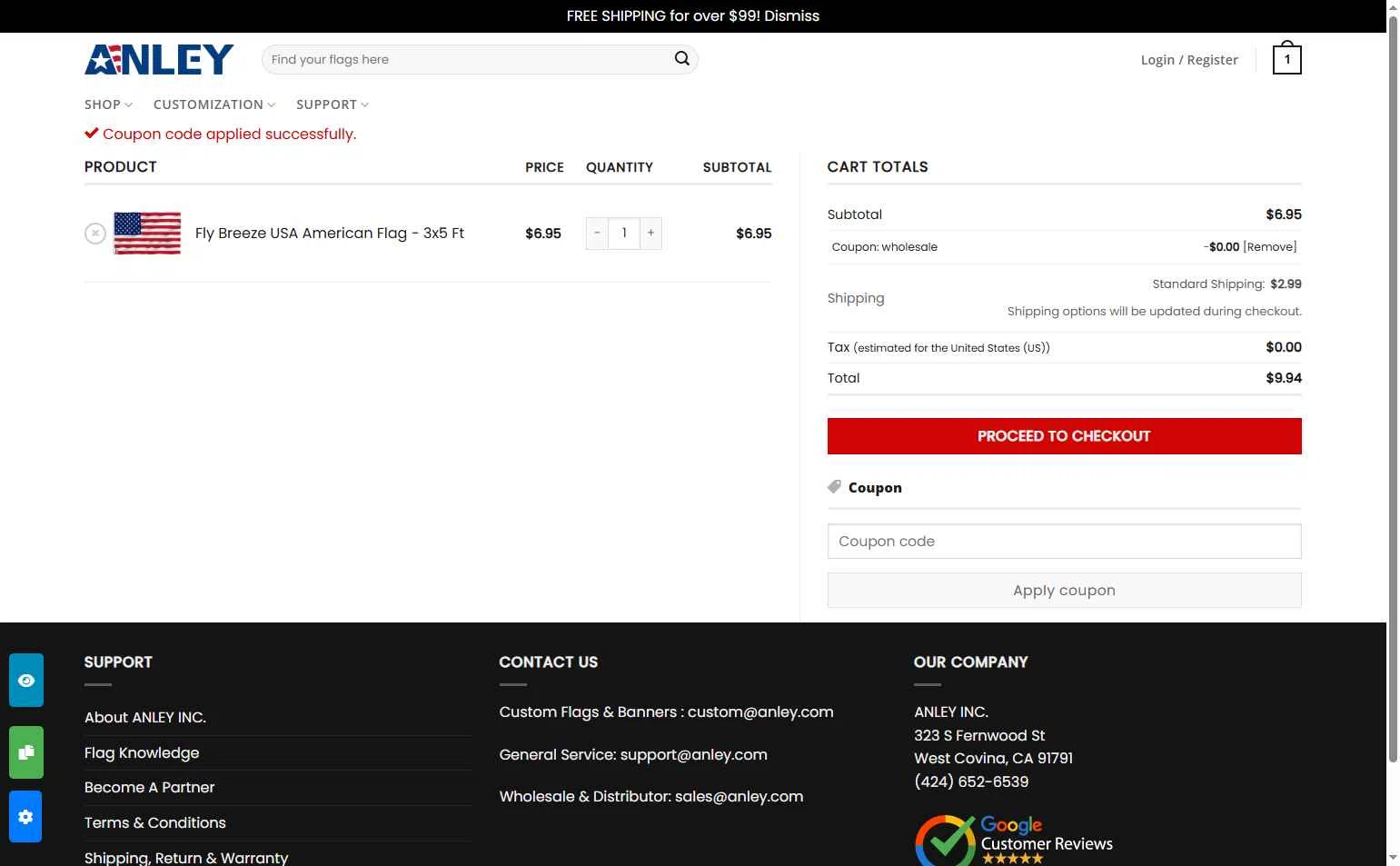Click the Total value $9.94
This screenshot has height=866, width=1400.
pyautogui.click(x=1284, y=378)
